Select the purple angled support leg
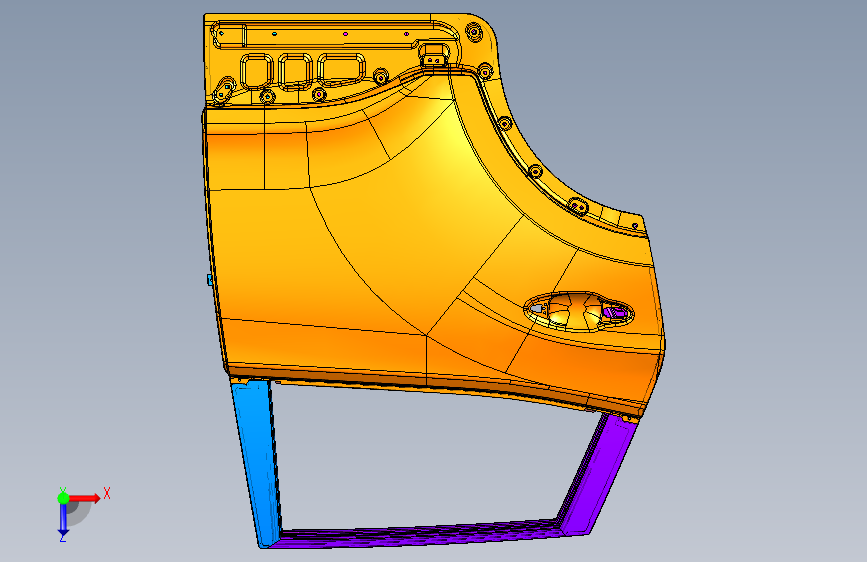 [x=598, y=475]
